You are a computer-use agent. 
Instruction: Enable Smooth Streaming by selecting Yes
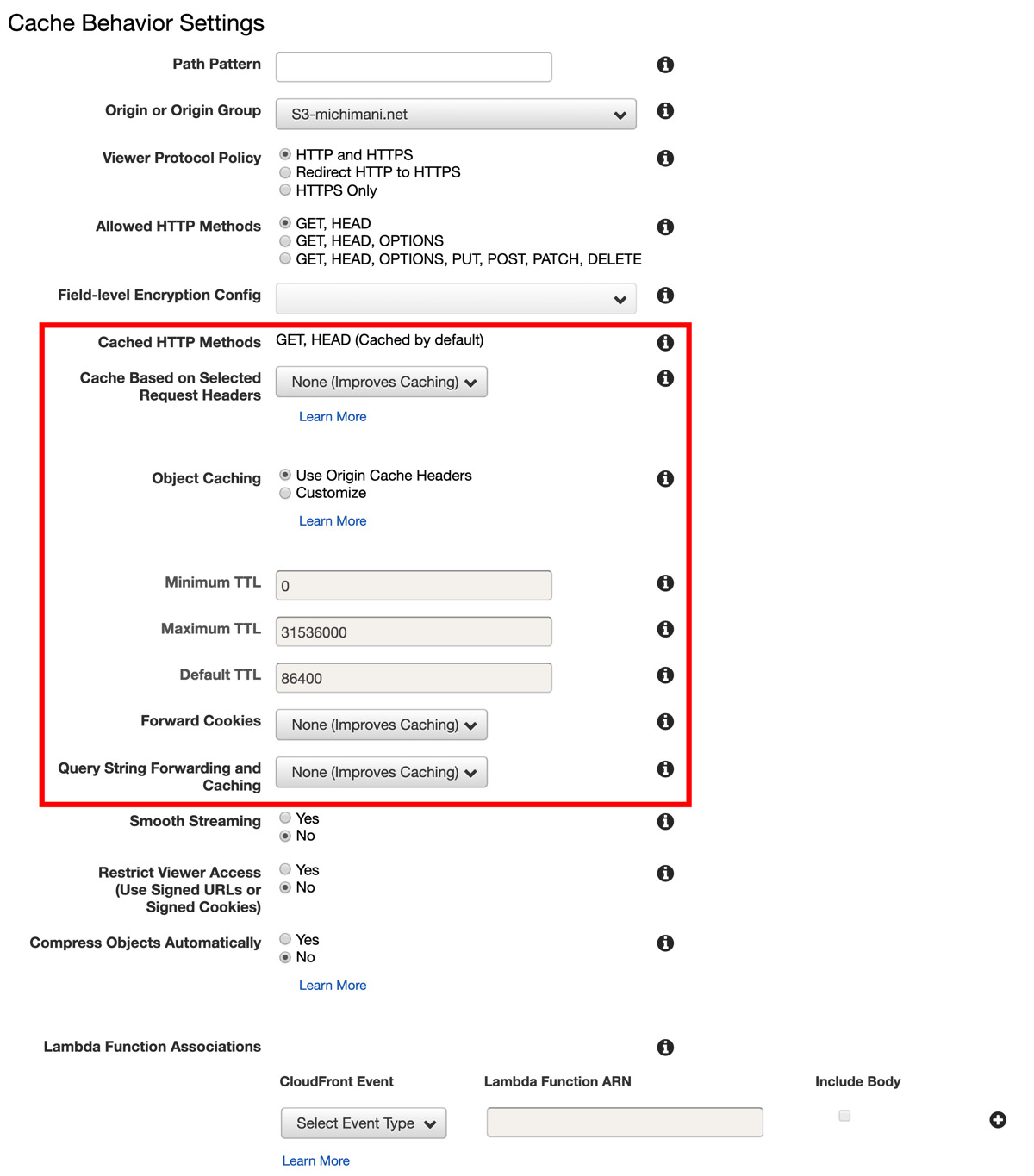(285, 818)
